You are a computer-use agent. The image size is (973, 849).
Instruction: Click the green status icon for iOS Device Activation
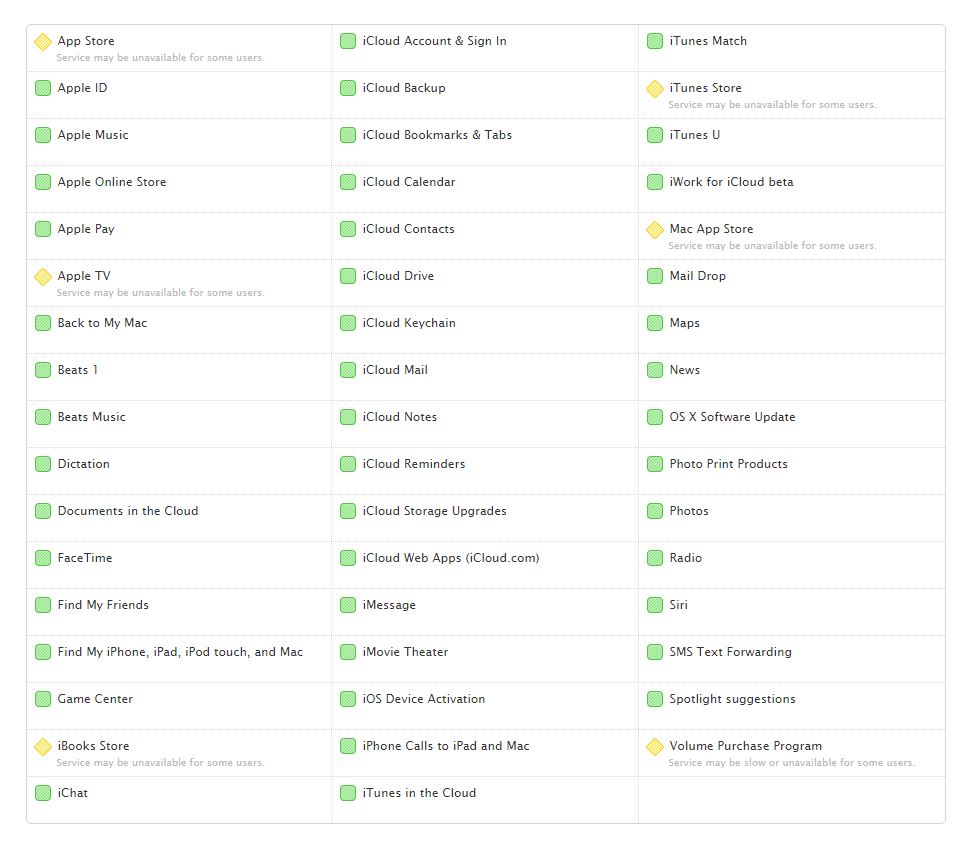[348, 699]
